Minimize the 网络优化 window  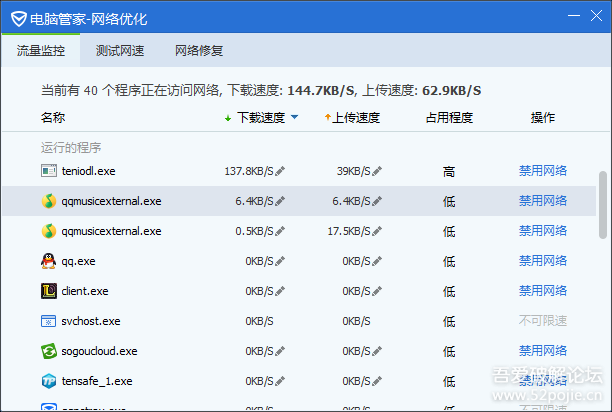574,16
